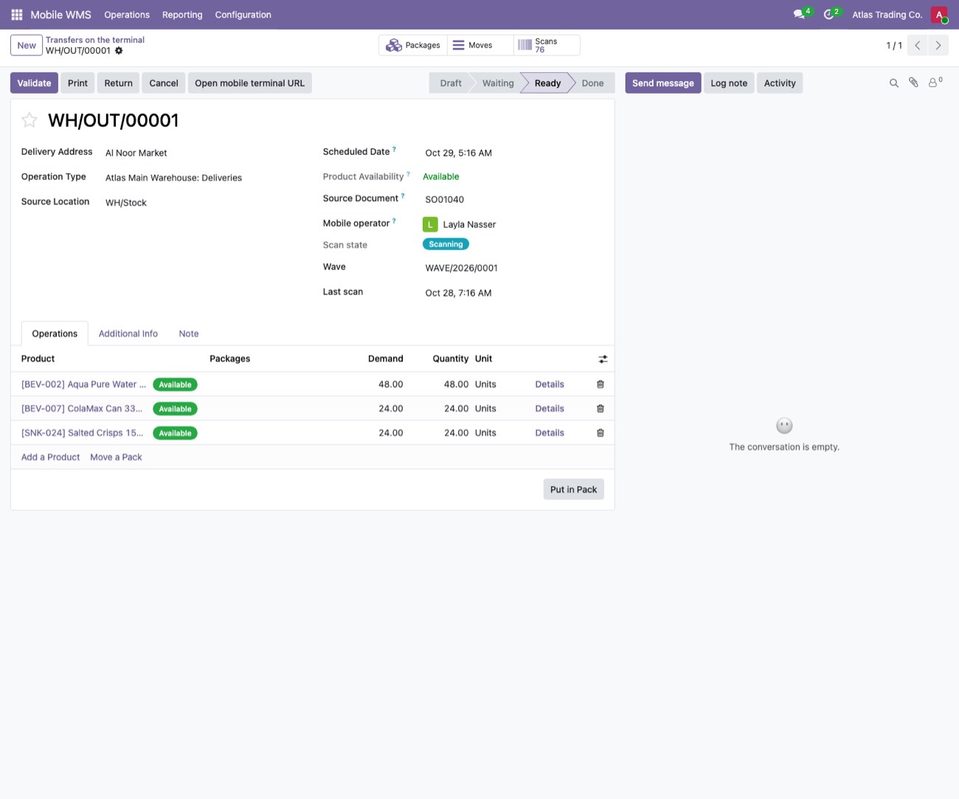
Task: Click Scheduled Date help question mark
Action: click(x=394, y=149)
